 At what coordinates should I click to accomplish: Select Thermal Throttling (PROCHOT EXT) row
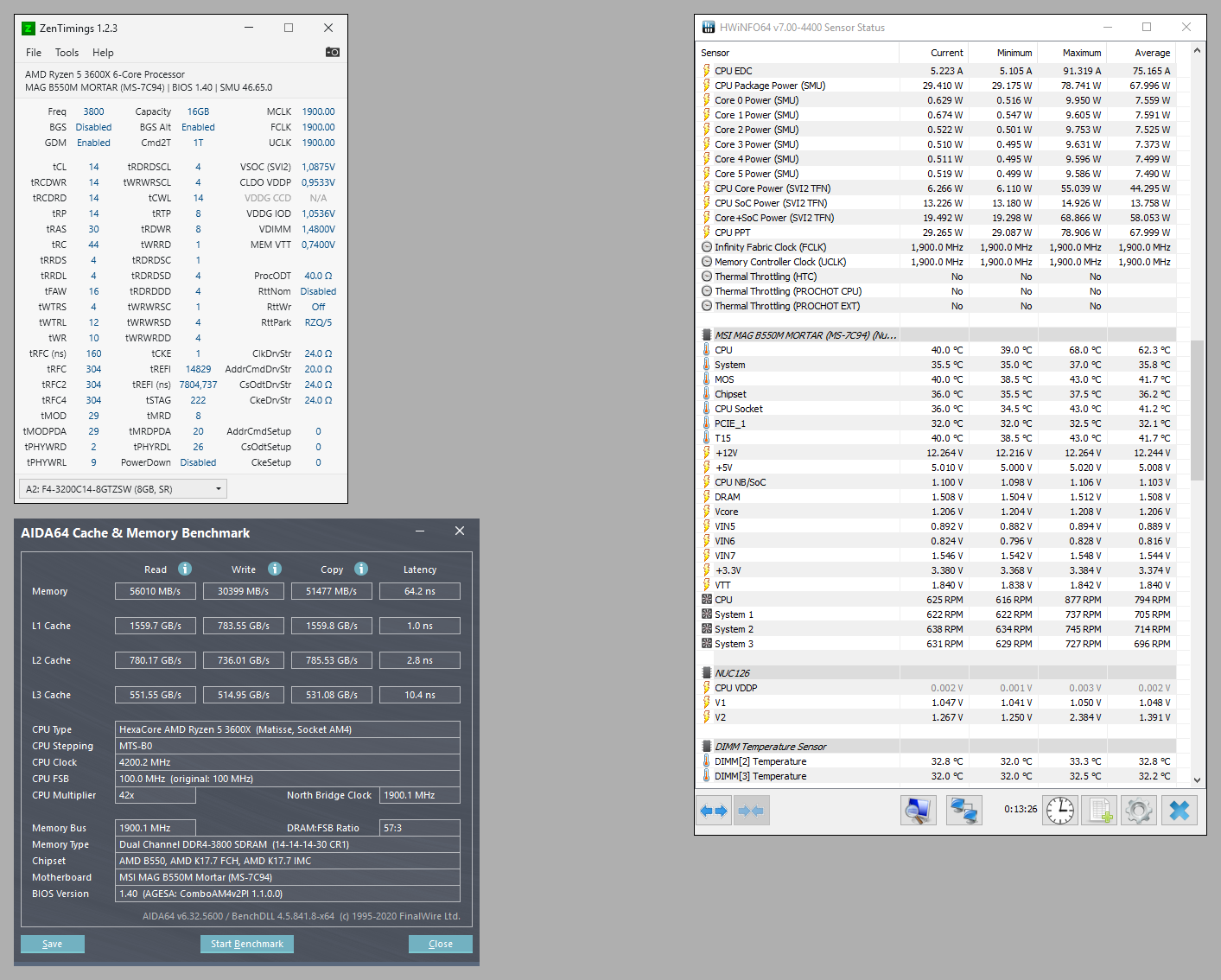pos(937,306)
